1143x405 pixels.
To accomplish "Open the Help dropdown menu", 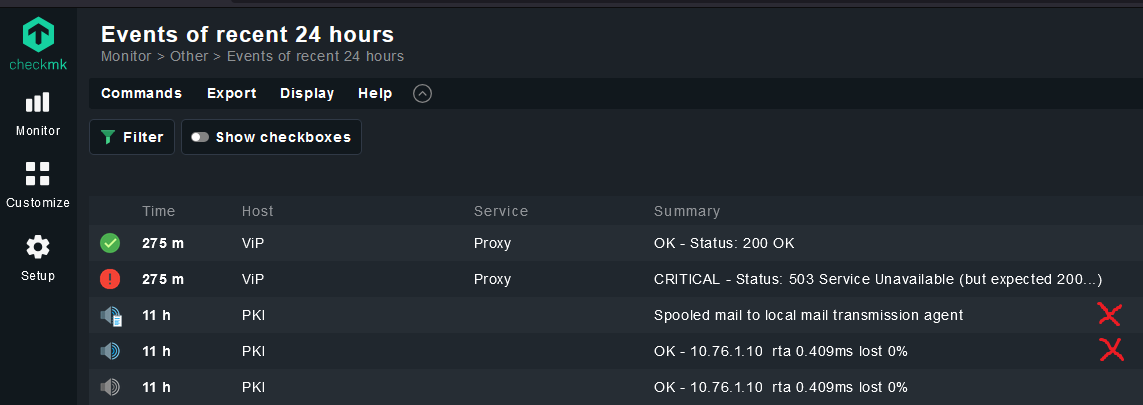I will click(x=375, y=93).
